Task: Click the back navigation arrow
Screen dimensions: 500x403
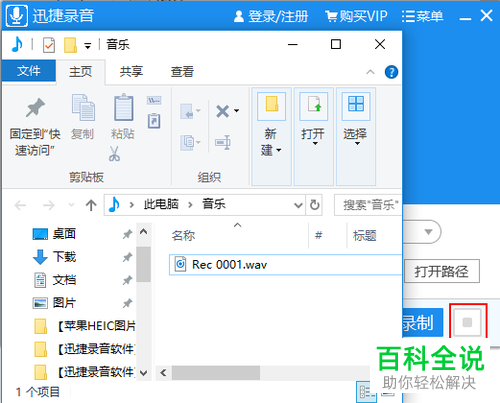Action: click(21, 205)
